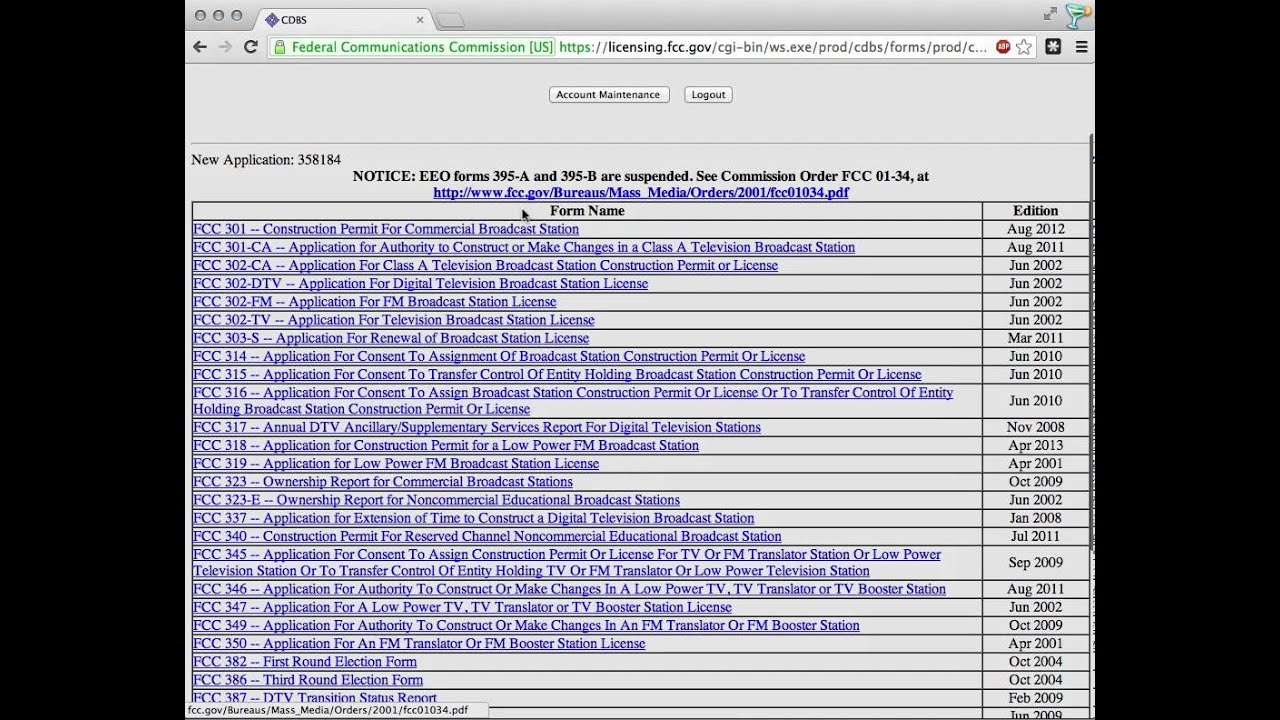Open FCC 319 Low Power FM License link
This screenshot has height=720, width=1280.
[396, 464]
